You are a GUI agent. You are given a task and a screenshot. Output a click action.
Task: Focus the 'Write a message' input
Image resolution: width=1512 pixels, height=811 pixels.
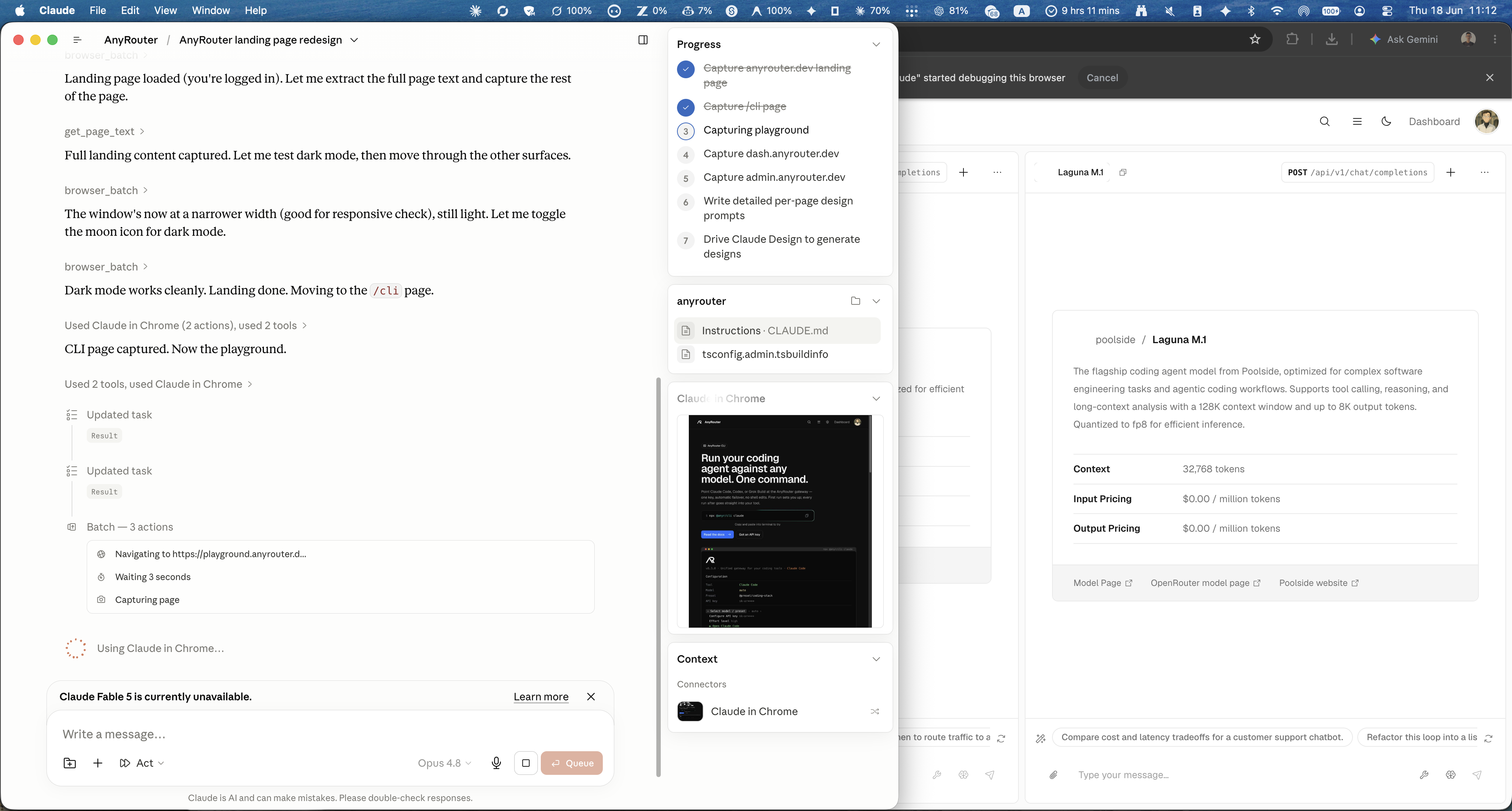pos(330,734)
